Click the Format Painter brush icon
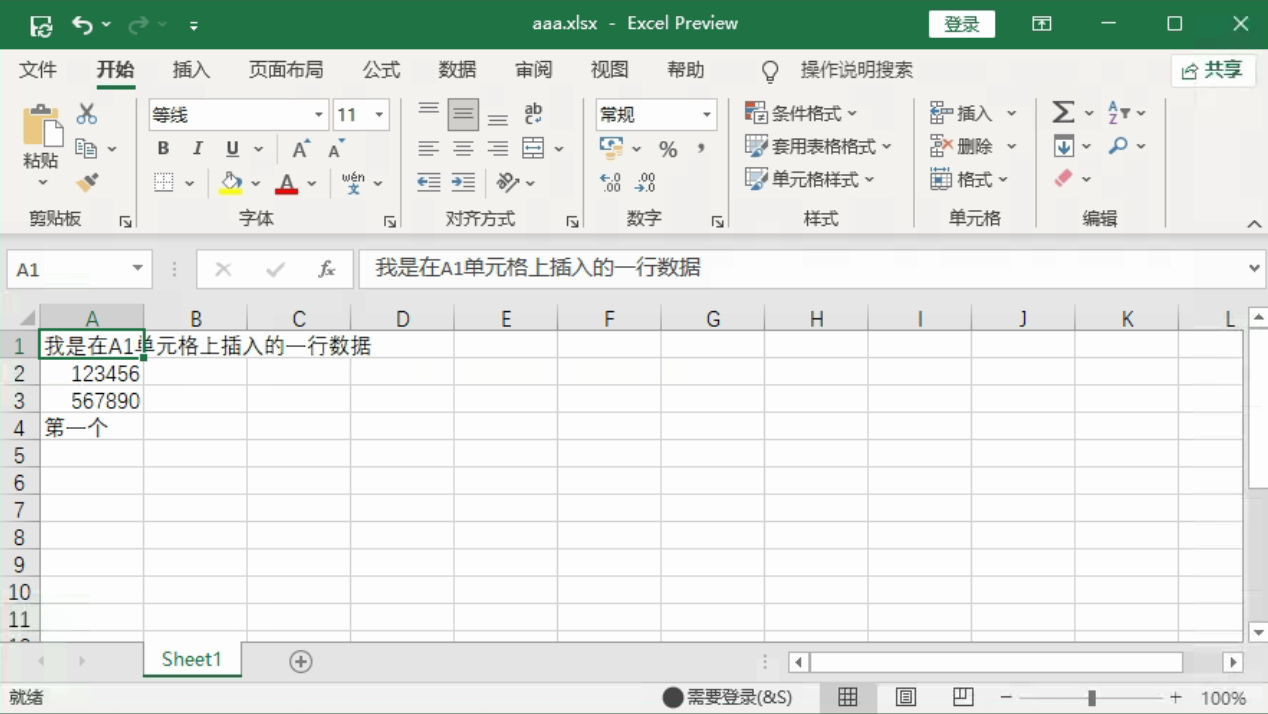 click(87, 182)
